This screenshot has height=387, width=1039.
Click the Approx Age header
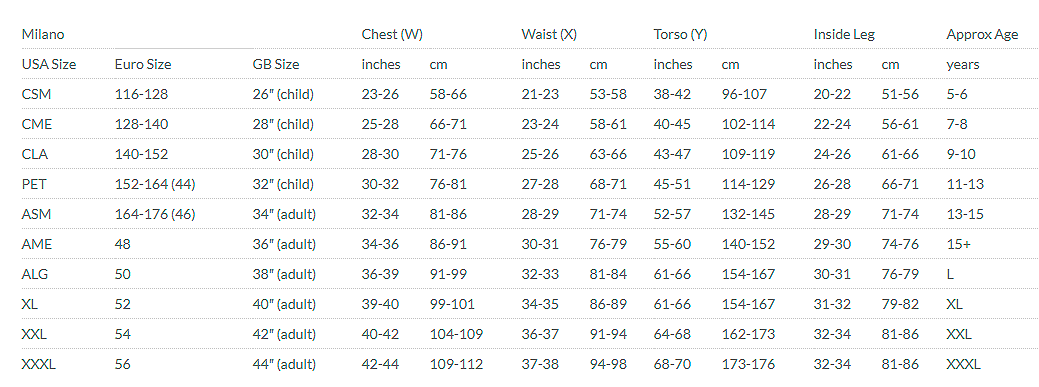pyautogui.click(x=983, y=34)
